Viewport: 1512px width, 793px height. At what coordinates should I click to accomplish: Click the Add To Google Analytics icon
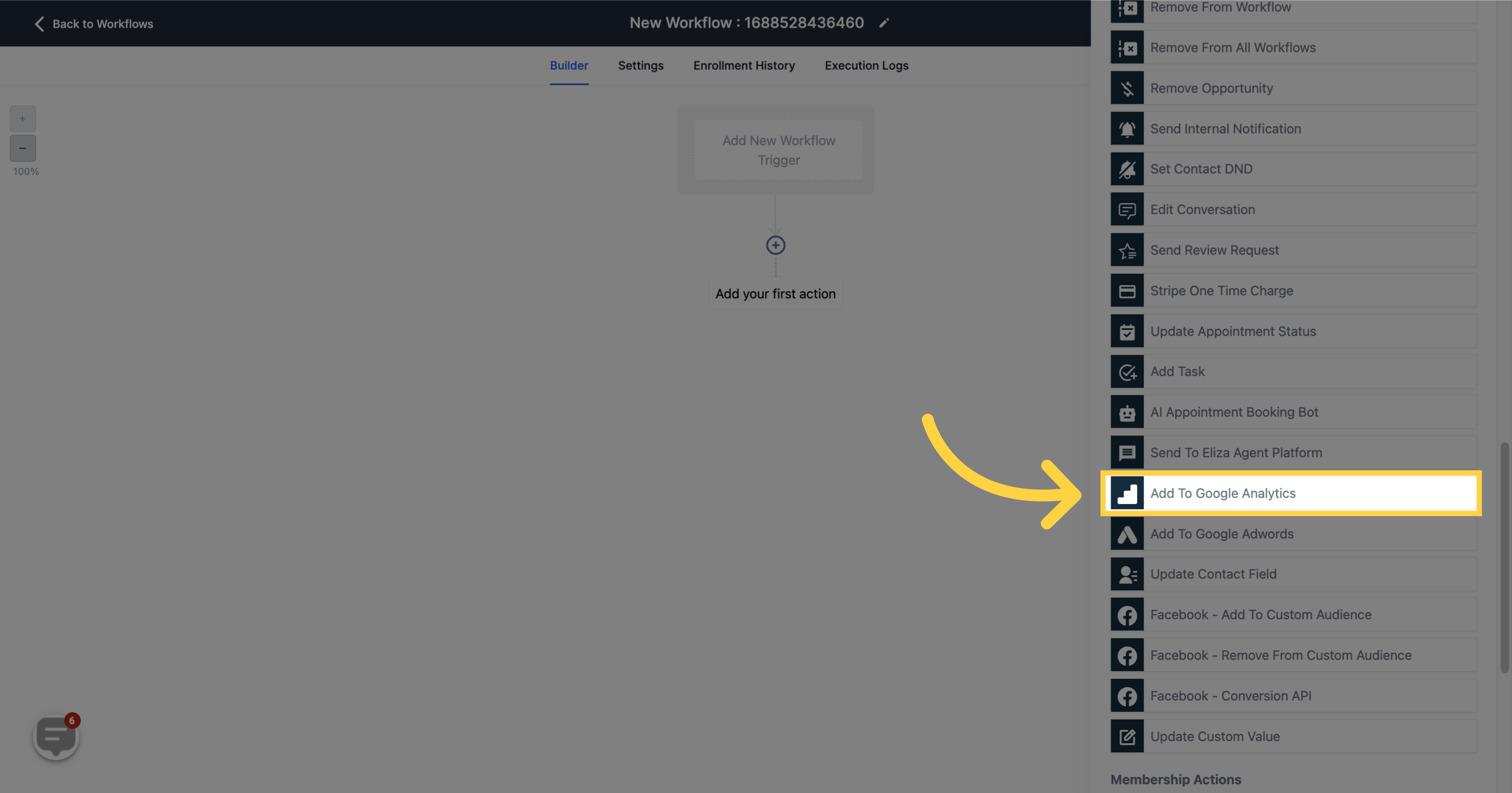click(1127, 493)
